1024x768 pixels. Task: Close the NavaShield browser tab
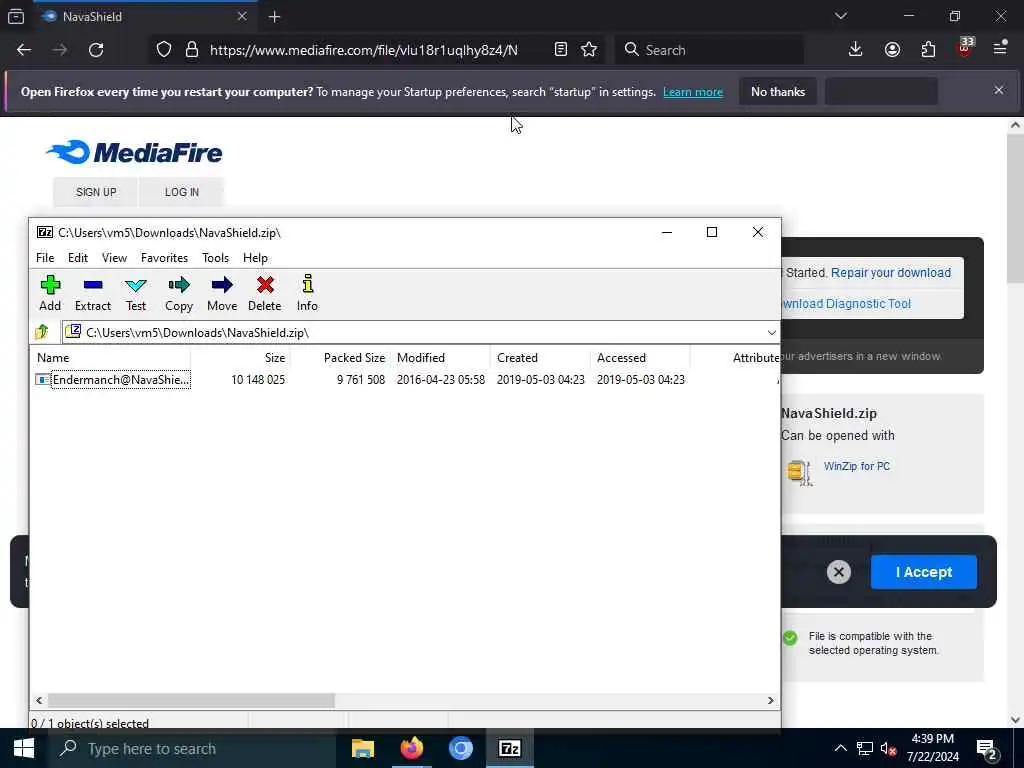242,16
